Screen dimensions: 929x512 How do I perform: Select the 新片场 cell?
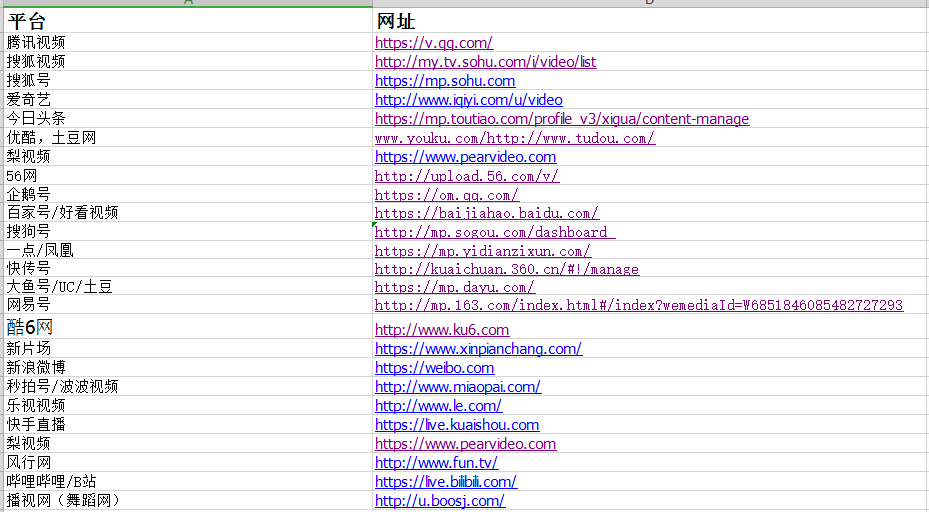[188, 348]
